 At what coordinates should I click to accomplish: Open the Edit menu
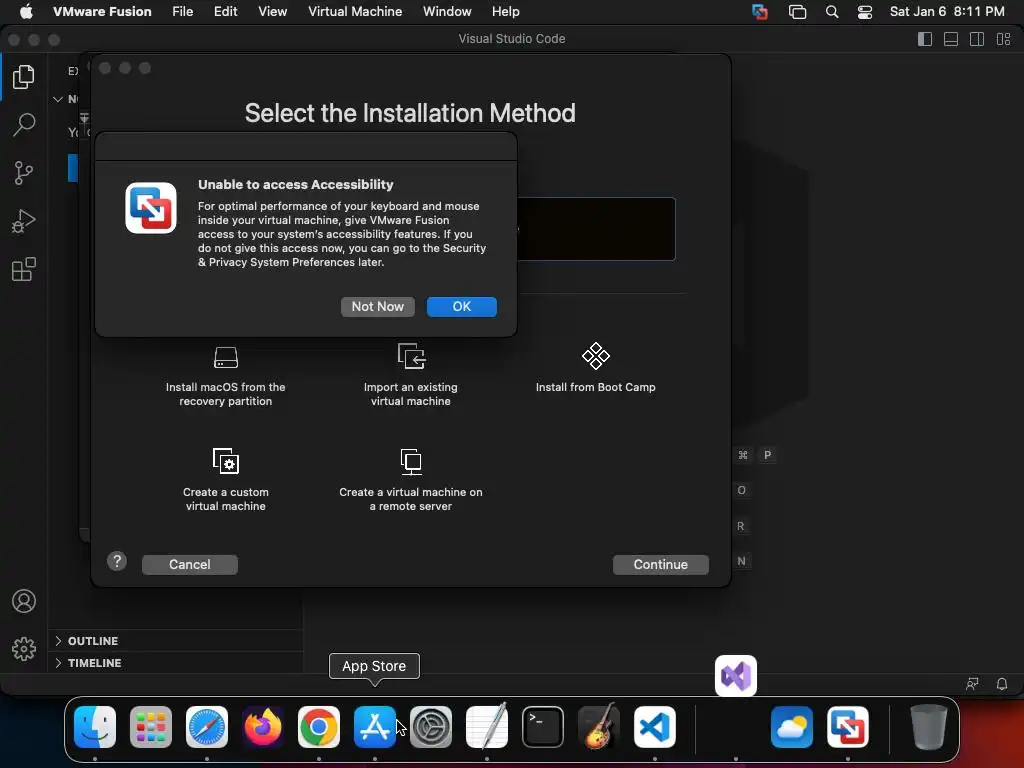click(x=225, y=12)
